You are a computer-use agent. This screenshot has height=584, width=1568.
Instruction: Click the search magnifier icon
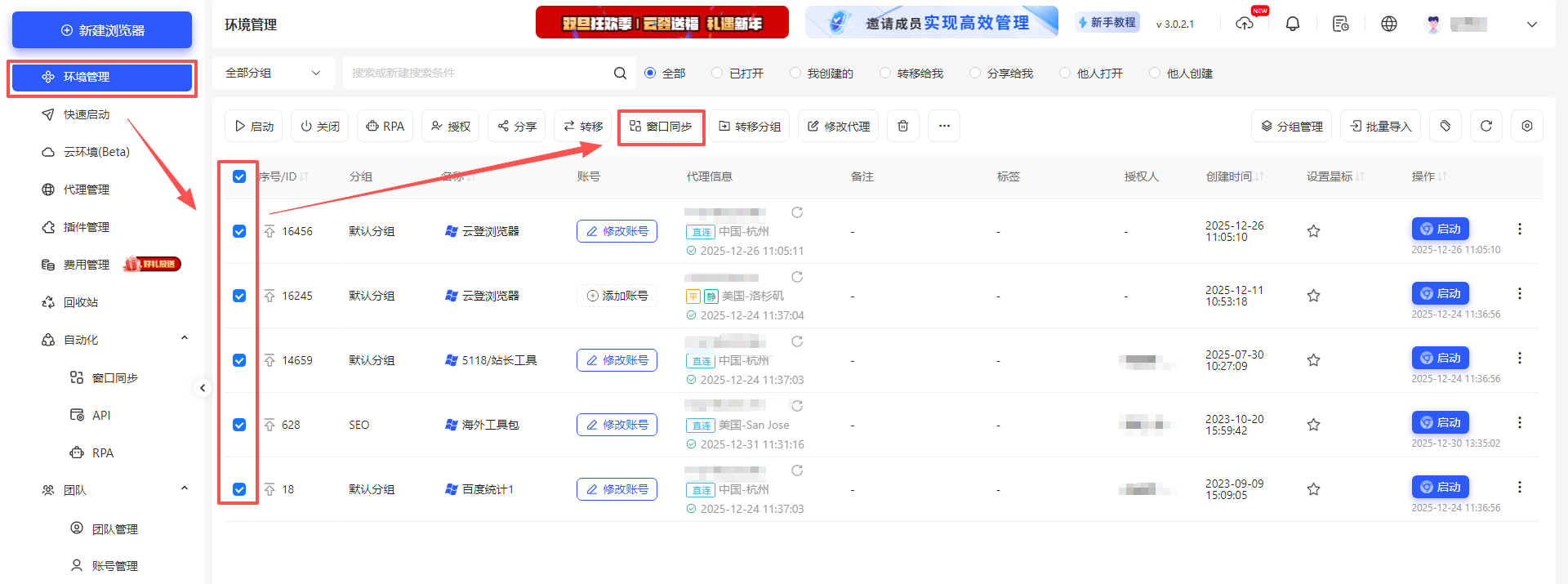620,73
